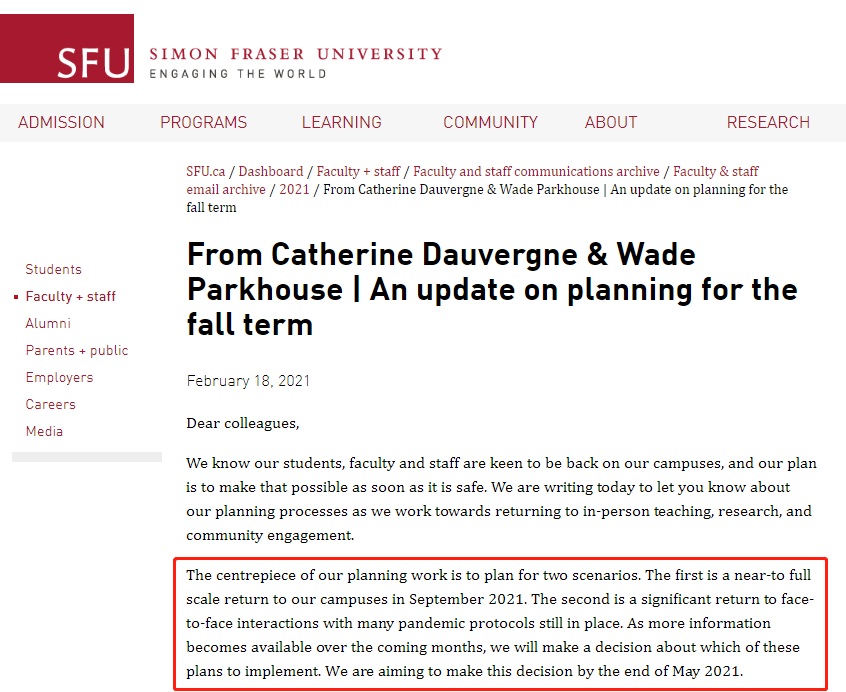Screen dimensions: 846x692
Task: Select Employers in the sidebar
Action: [x=59, y=377]
